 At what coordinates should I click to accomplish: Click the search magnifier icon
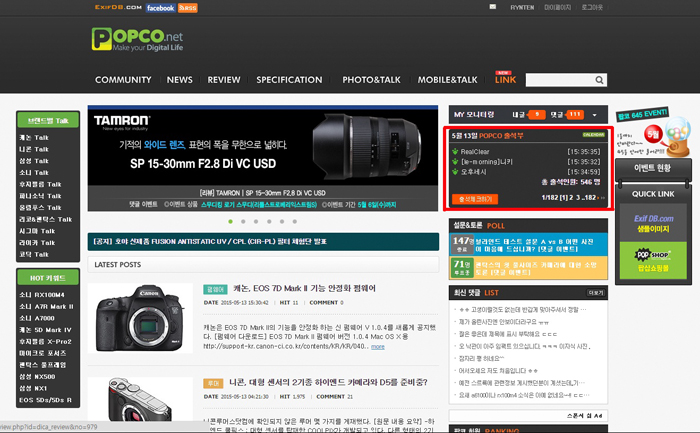(599, 80)
